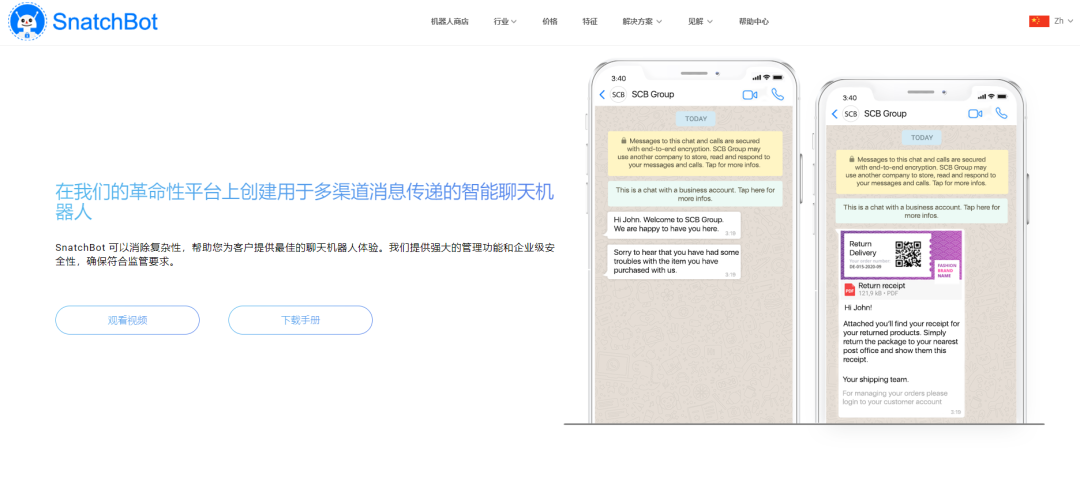Viewport: 1080px width, 496px height.
Task: Open the 特征 menu item
Action: (x=590, y=21)
